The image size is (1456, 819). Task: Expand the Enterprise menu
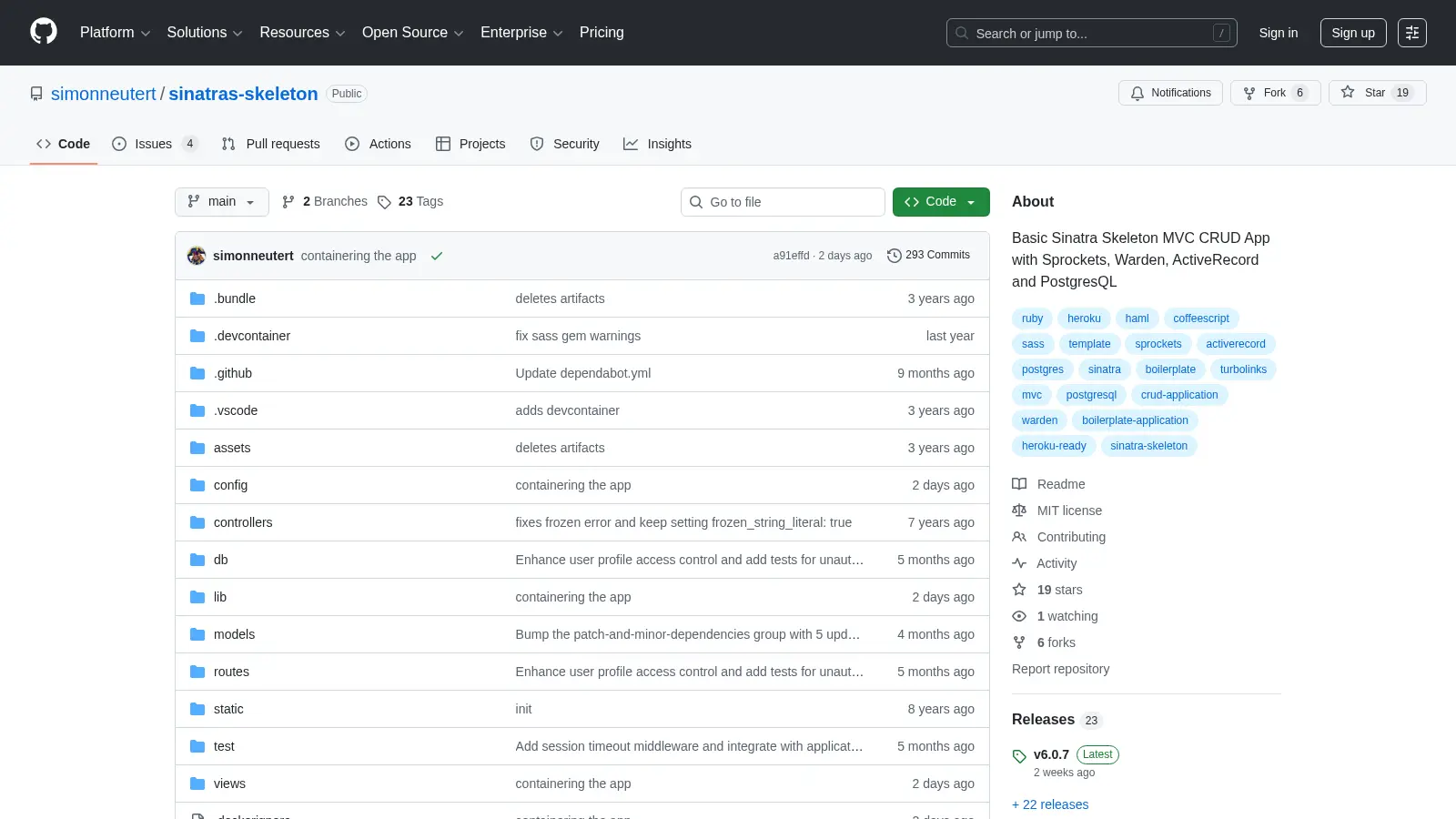(521, 33)
